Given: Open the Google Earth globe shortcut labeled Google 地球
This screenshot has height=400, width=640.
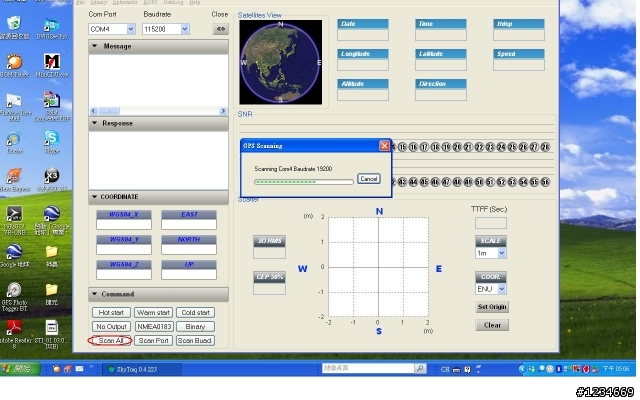Looking at the screenshot, I should pyautogui.click(x=14, y=252).
